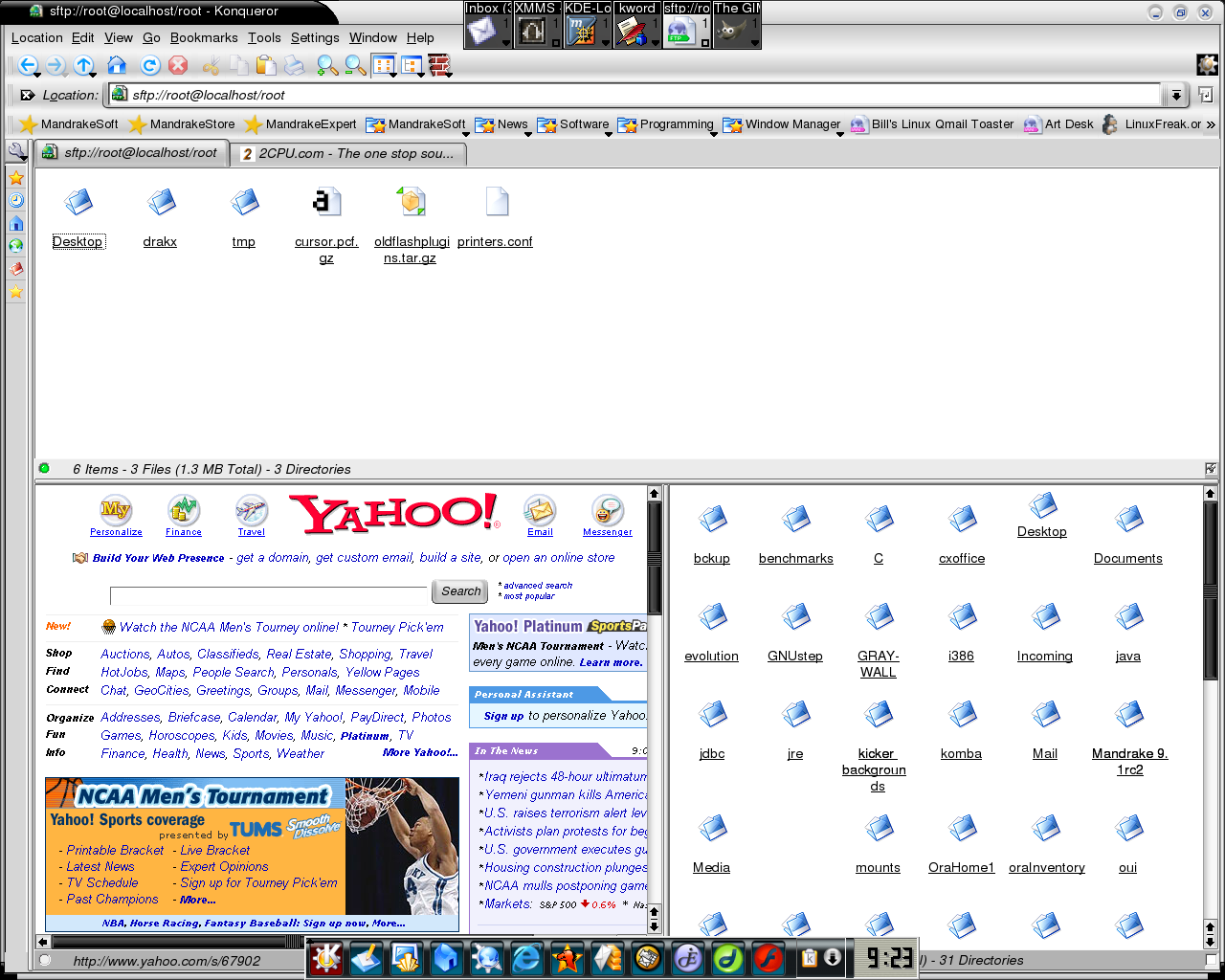
Task: Toggle link checkbox of bottom-right view
Action: (1211, 960)
